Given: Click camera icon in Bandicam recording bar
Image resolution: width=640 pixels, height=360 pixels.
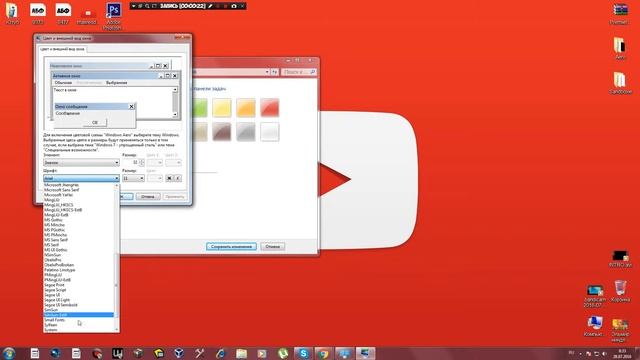Looking at the screenshot, I should point(234,6).
